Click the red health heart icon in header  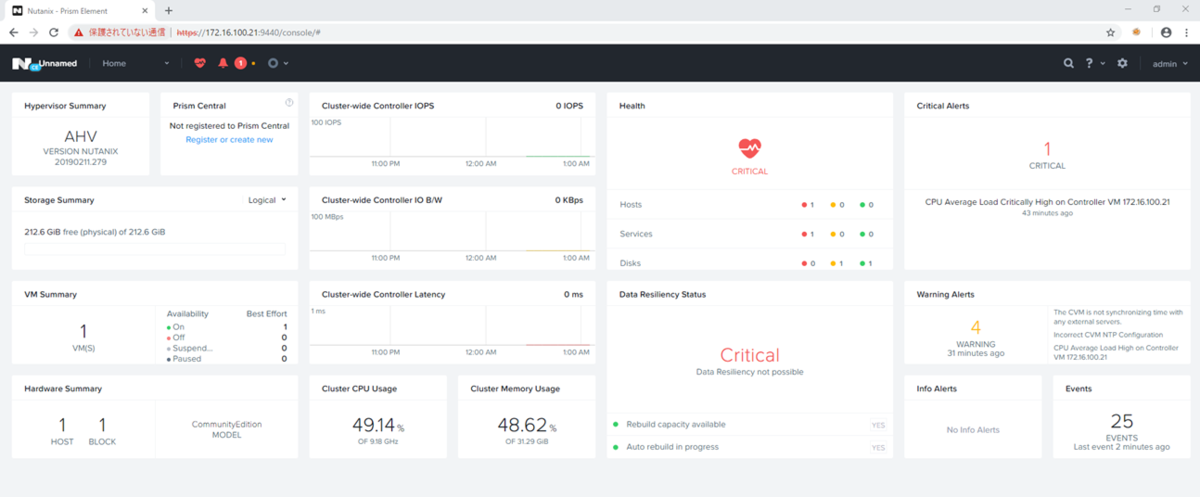(x=200, y=63)
